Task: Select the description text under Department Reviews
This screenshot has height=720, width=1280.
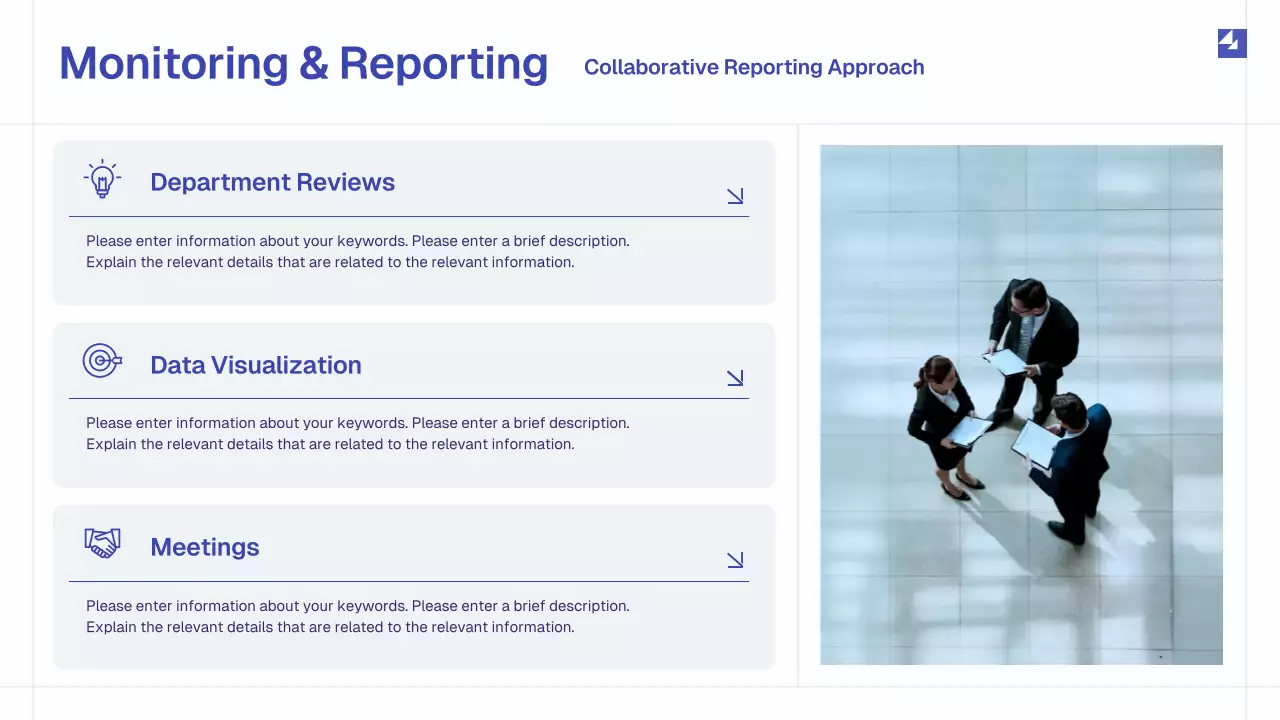Action: tap(358, 251)
